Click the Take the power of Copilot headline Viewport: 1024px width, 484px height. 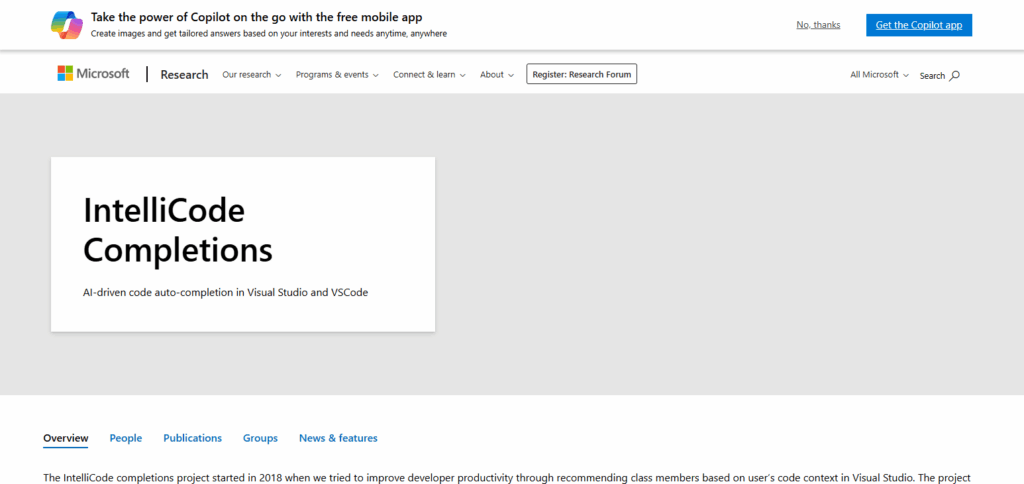click(x=257, y=17)
